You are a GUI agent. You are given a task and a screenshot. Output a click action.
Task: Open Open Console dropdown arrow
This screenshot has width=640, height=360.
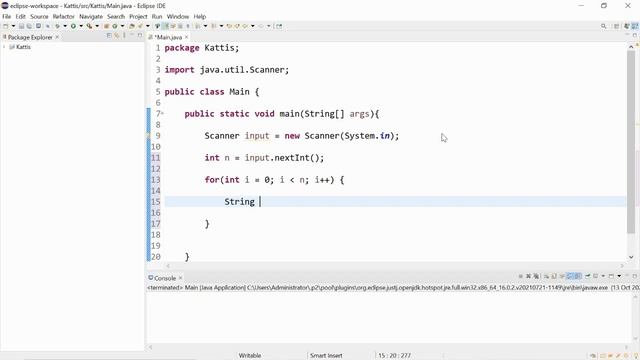pyautogui.click(x=619, y=276)
